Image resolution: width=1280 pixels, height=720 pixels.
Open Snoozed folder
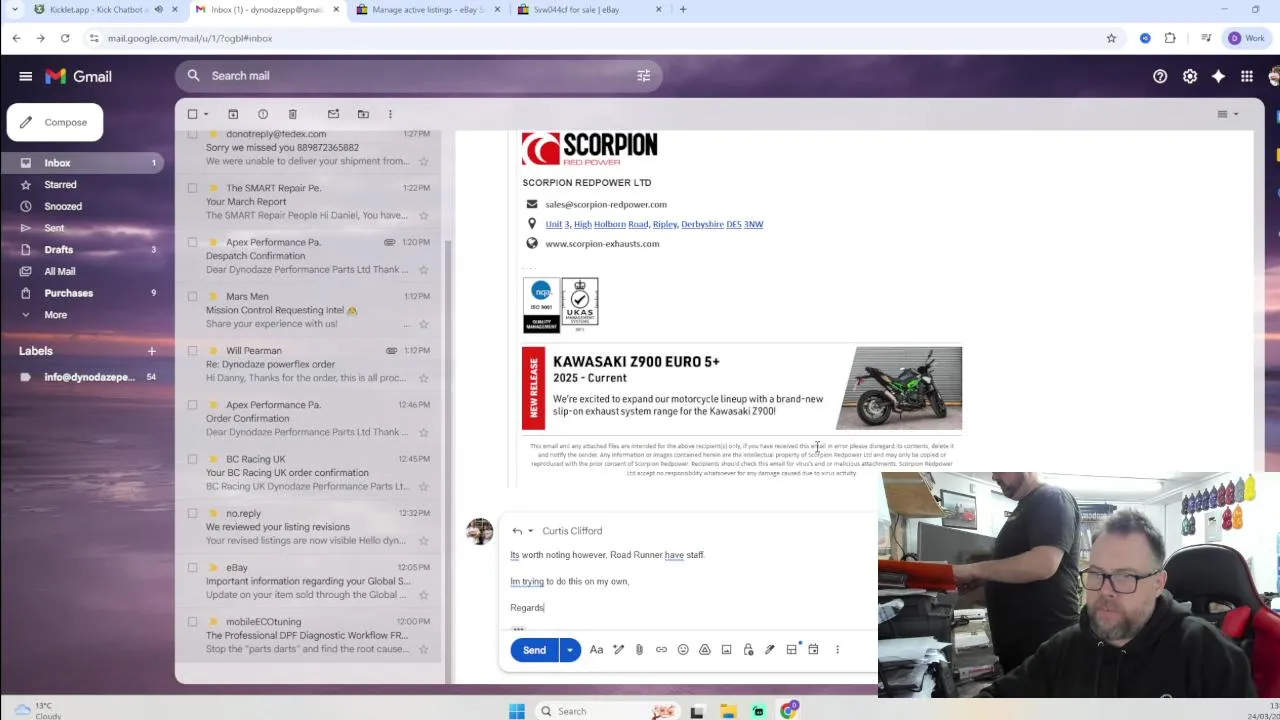click(63, 206)
